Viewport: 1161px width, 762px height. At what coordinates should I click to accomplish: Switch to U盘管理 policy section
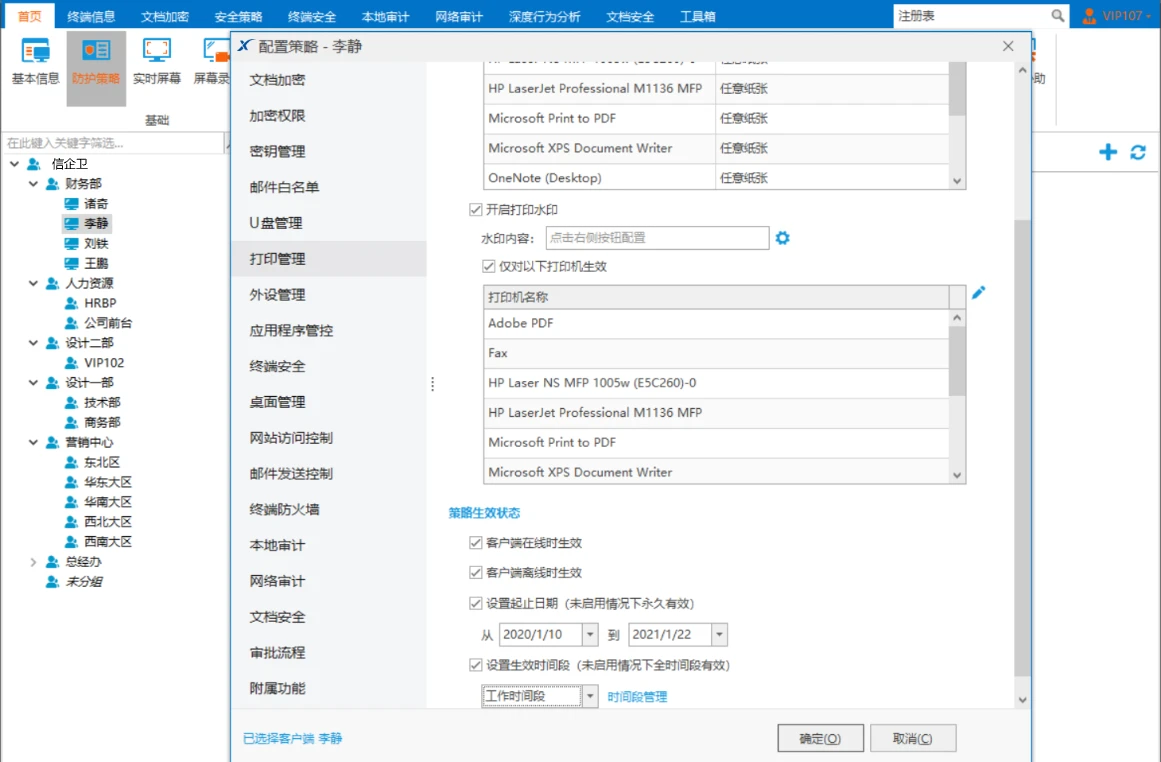(x=329, y=223)
